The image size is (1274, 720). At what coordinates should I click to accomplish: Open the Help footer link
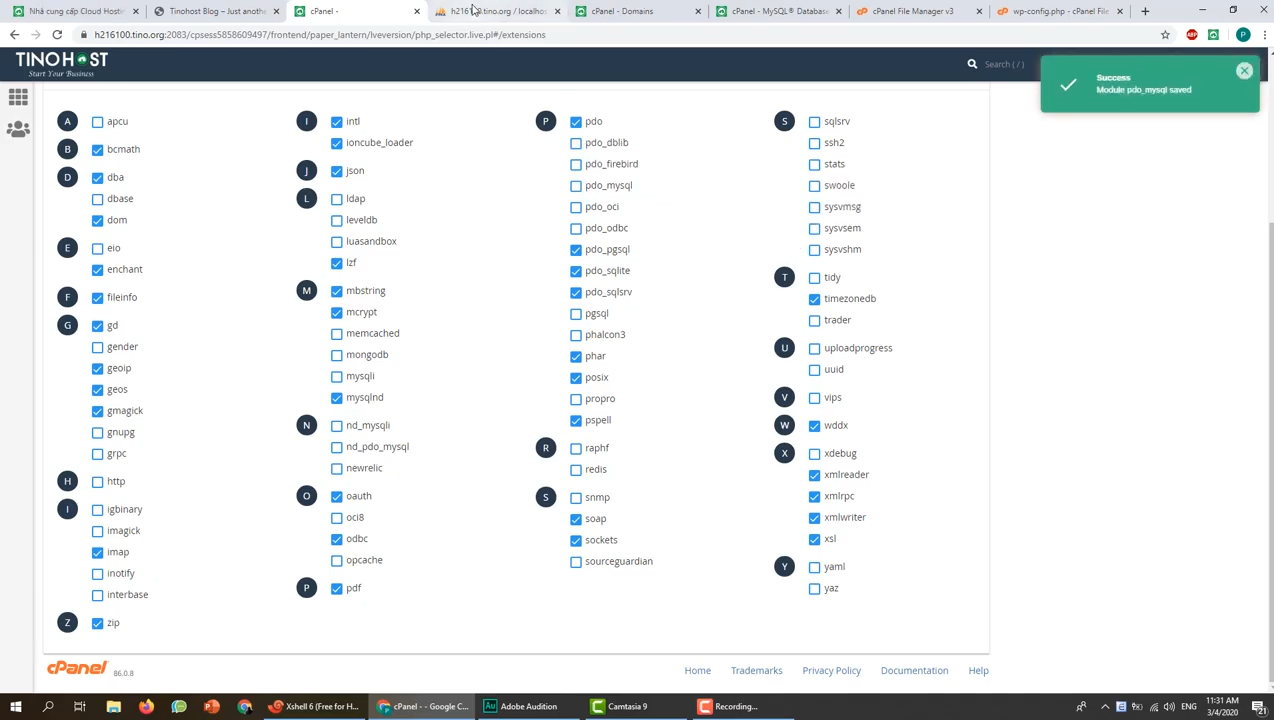coord(978,671)
